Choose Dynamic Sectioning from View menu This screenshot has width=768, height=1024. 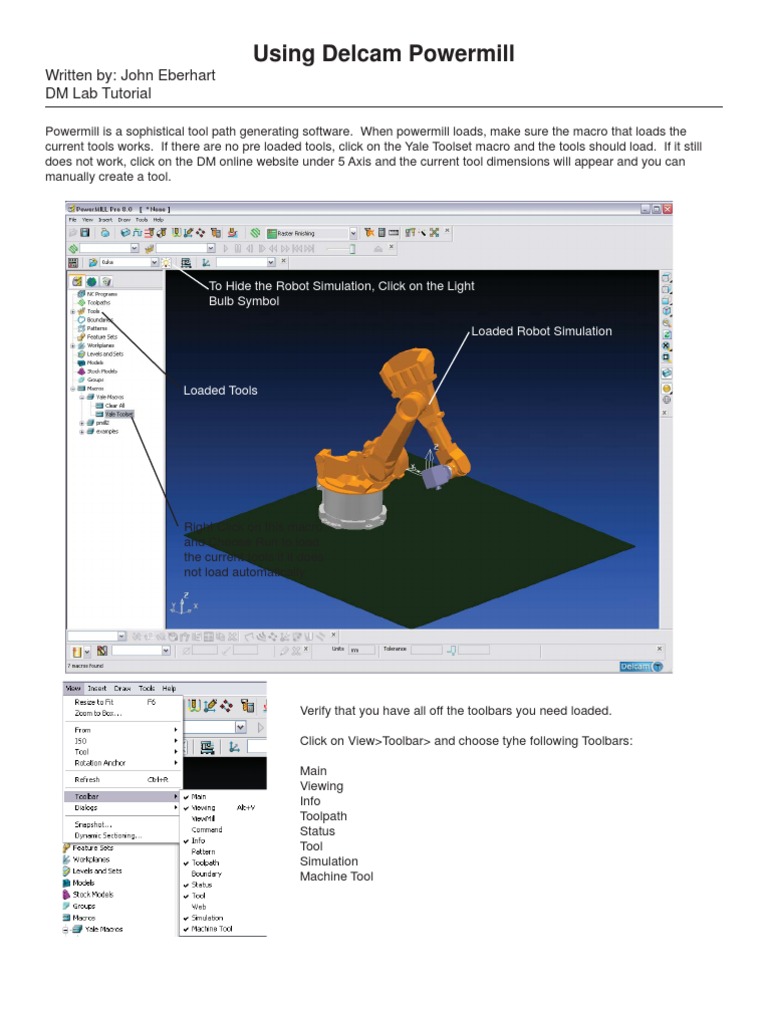click(123, 835)
